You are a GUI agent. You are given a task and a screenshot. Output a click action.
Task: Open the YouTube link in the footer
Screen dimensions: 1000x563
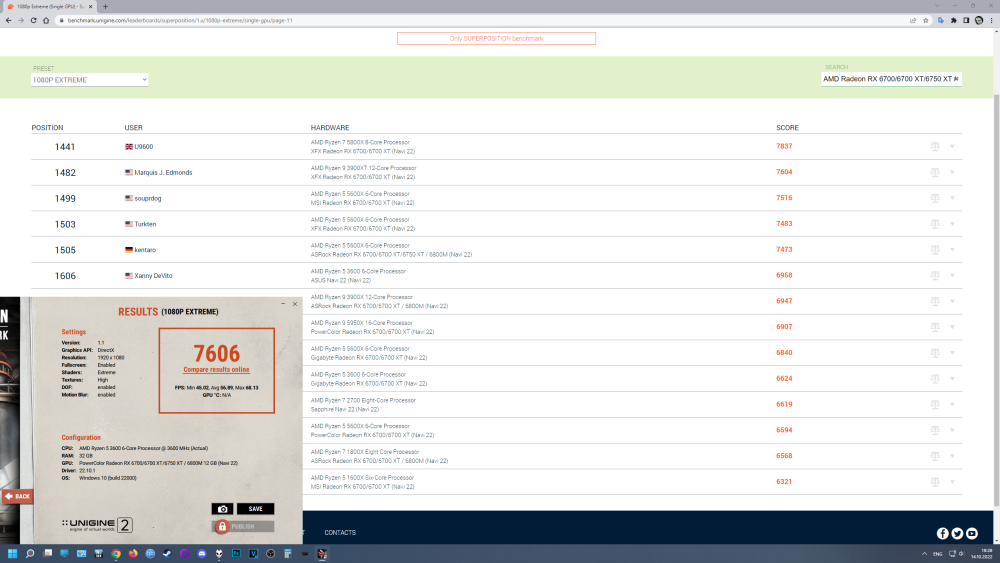click(x=972, y=533)
